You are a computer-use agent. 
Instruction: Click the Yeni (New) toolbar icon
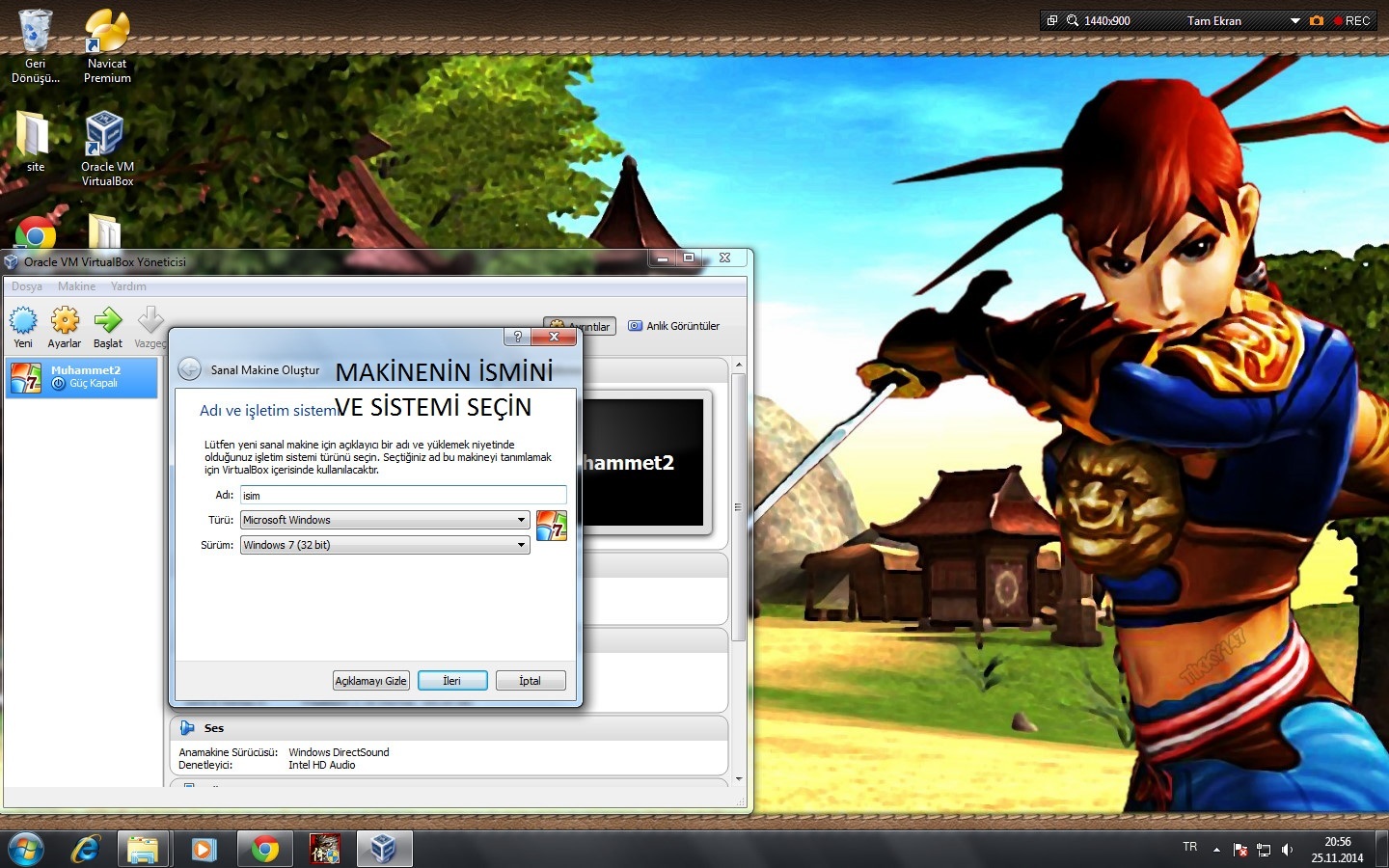pyautogui.click(x=23, y=320)
